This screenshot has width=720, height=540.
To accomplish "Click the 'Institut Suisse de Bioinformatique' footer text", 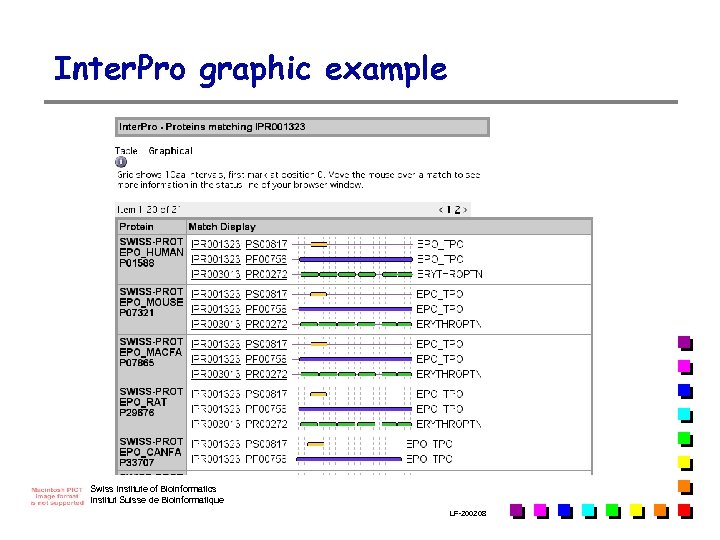I will tap(157, 500).
